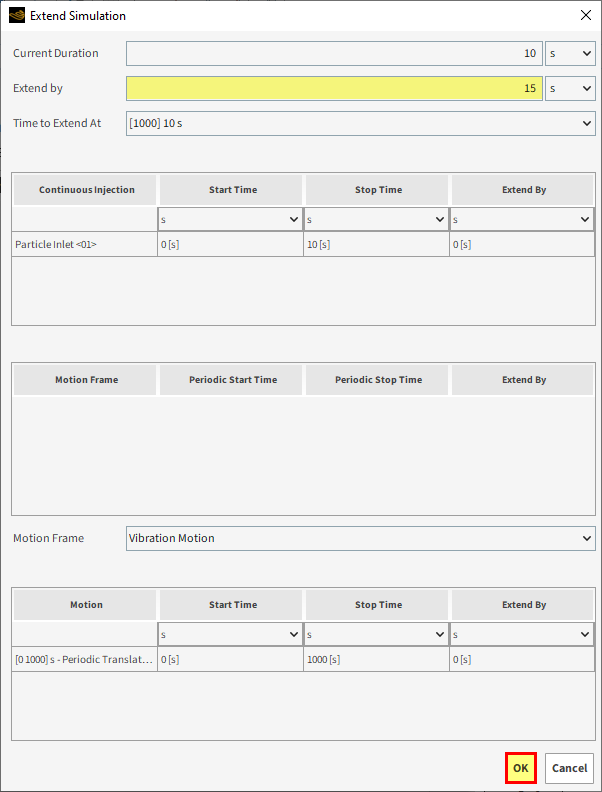The image size is (602, 792).
Task: Click the Extend Simulation app icon in title bar
Action: [x=17, y=16]
